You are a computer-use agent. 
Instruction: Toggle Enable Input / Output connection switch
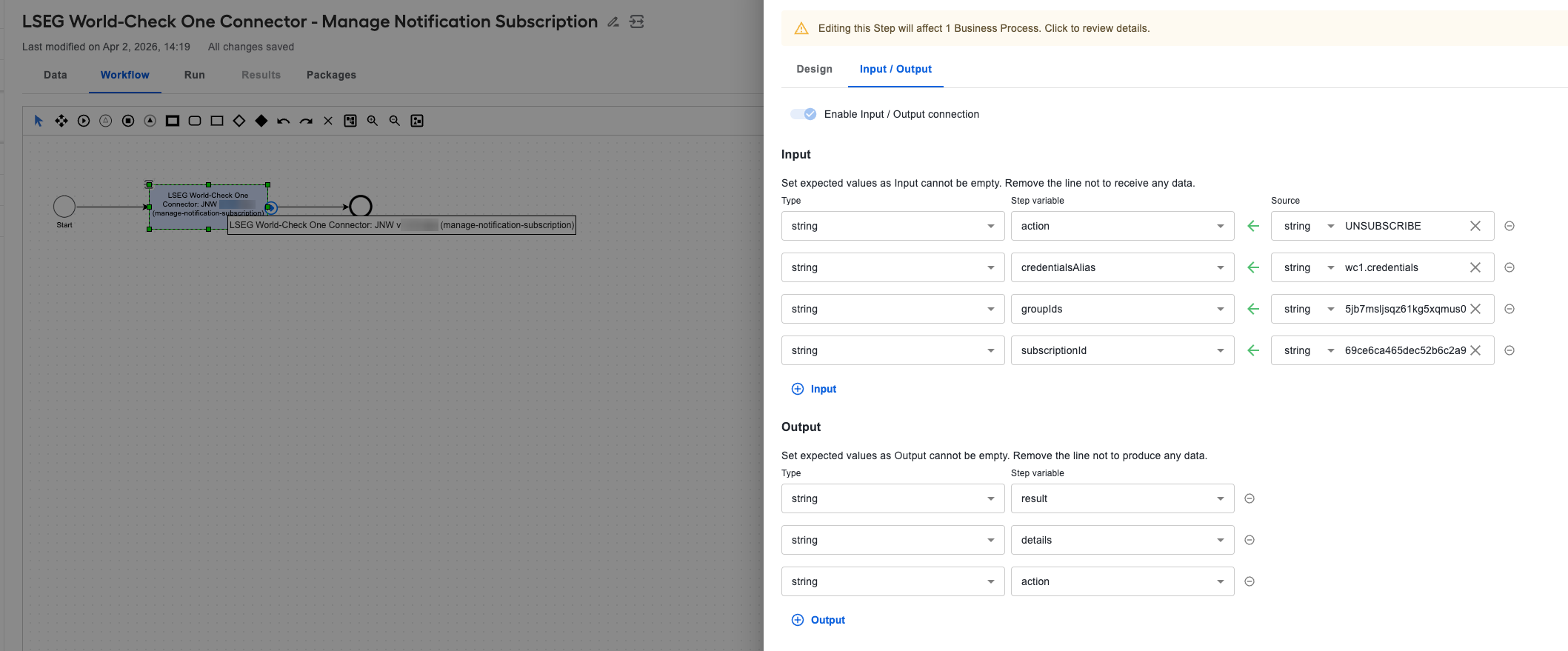click(803, 114)
